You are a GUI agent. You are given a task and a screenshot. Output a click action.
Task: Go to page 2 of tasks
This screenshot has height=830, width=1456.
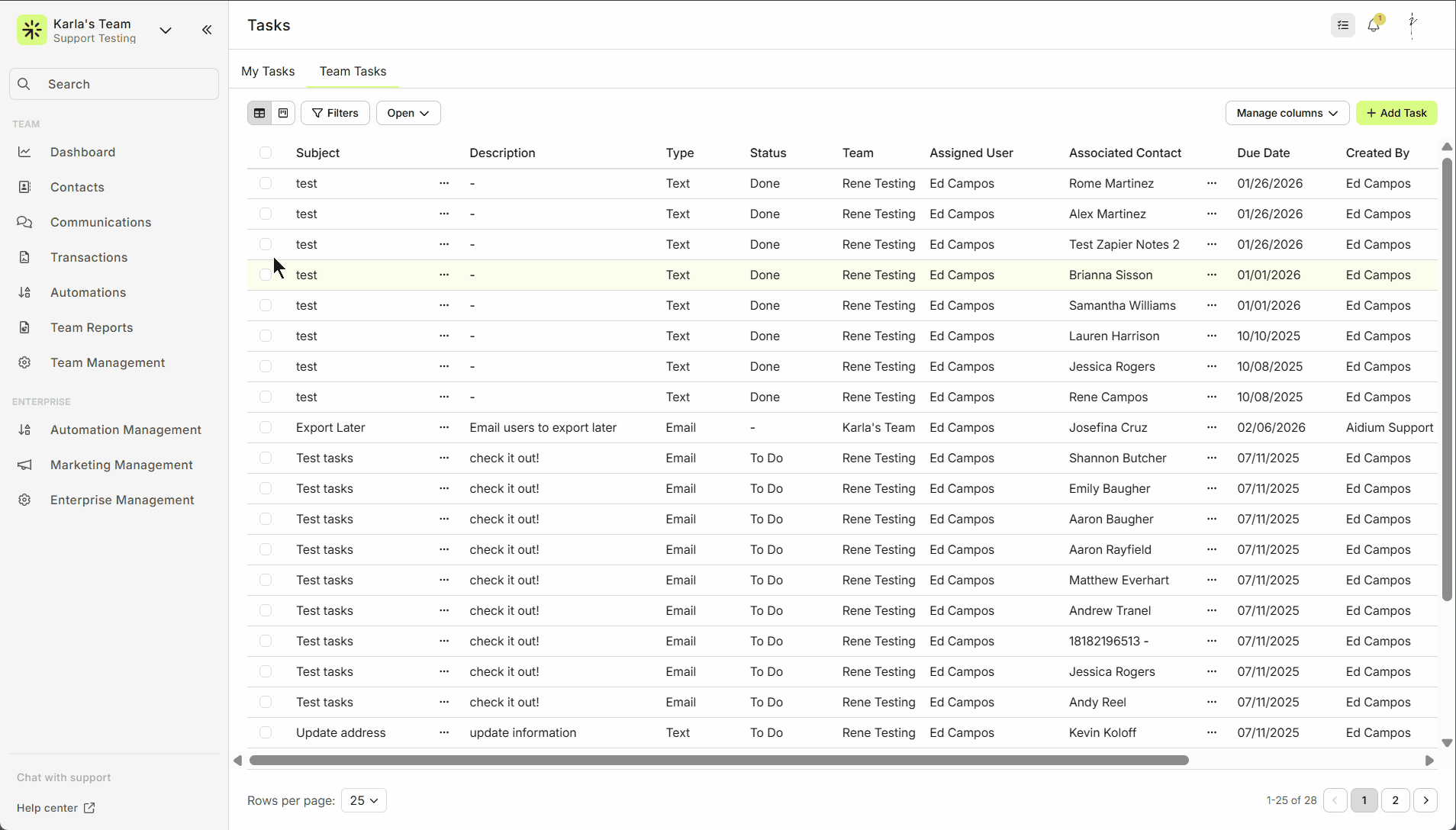(x=1395, y=800)
